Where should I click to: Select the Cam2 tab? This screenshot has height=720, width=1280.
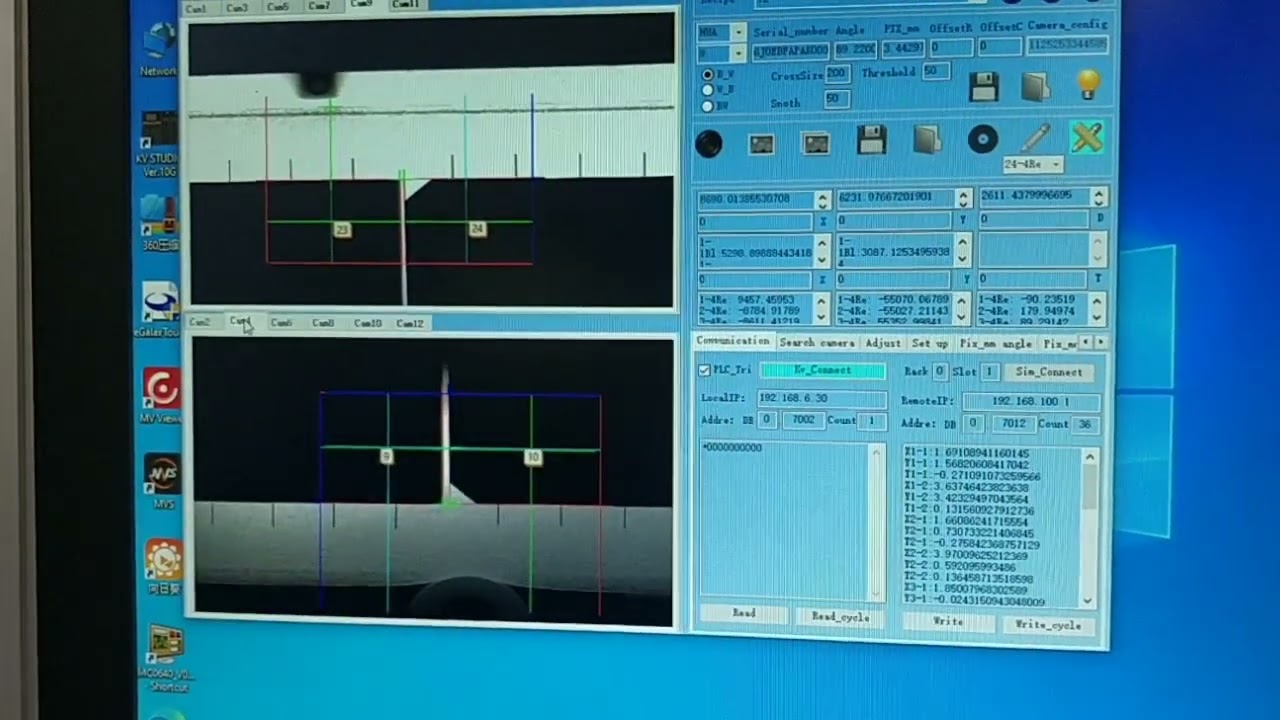[x=200, y=322]
